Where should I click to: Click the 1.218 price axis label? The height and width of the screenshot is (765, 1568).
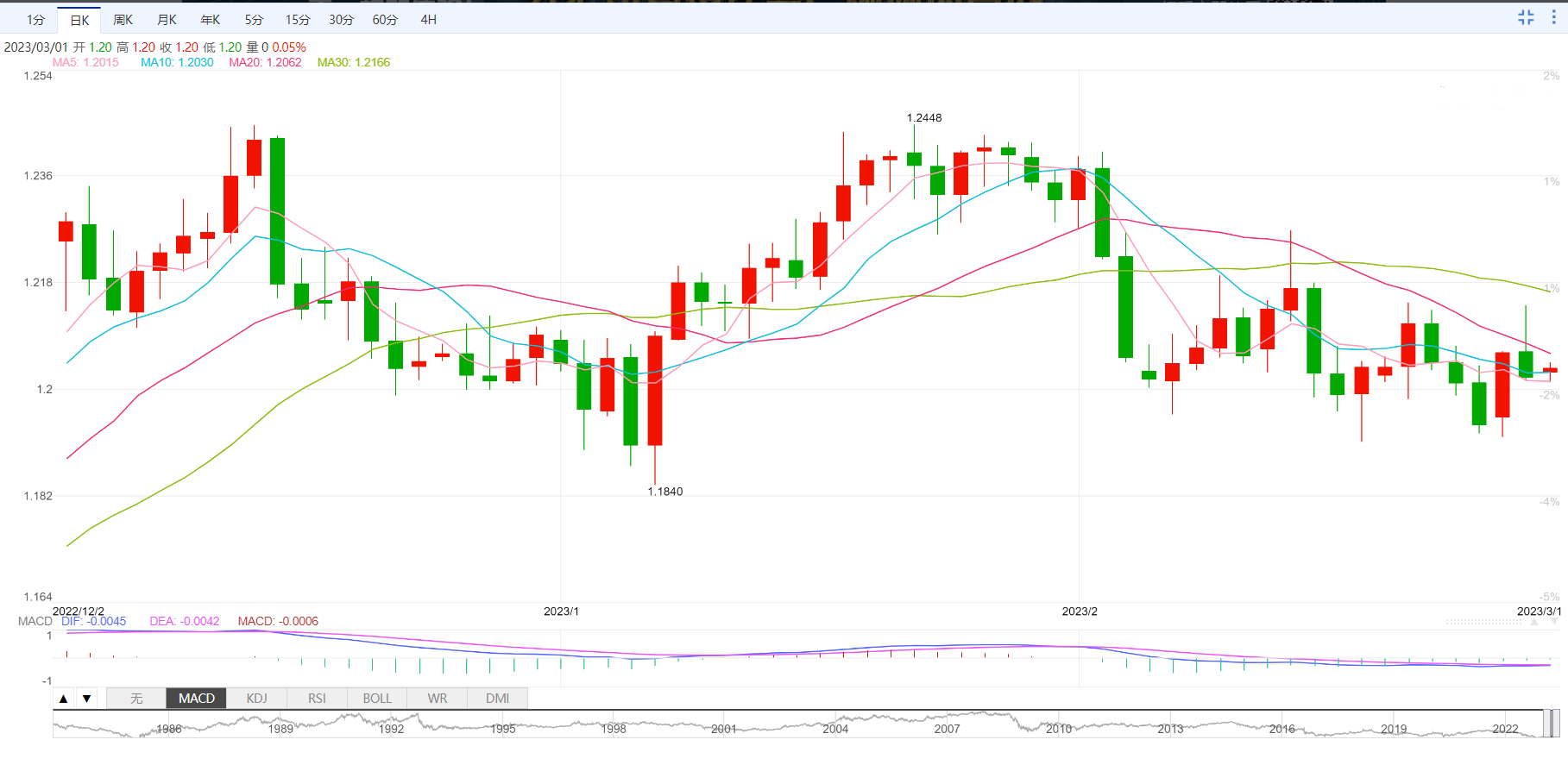(x=38, y=282)
